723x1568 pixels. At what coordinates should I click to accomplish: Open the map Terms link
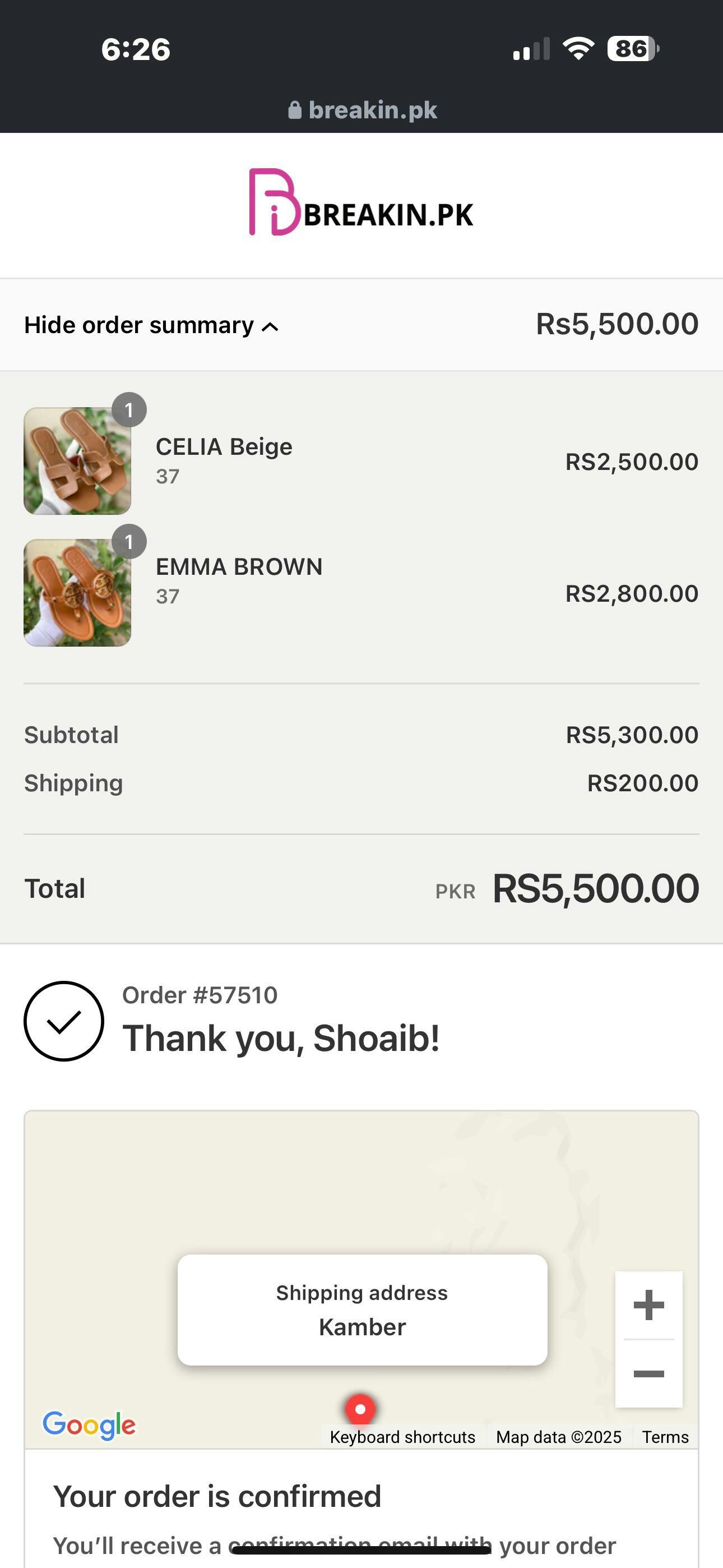click(665, 1437)
